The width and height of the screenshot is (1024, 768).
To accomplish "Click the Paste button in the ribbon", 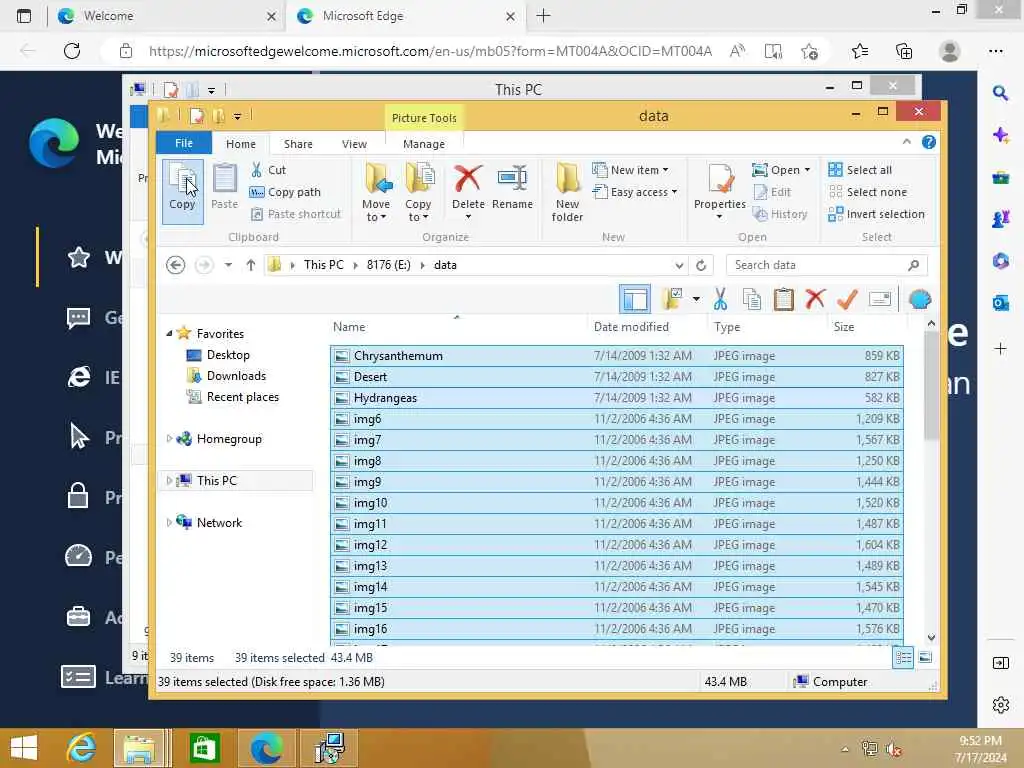I will coord(224,187).
